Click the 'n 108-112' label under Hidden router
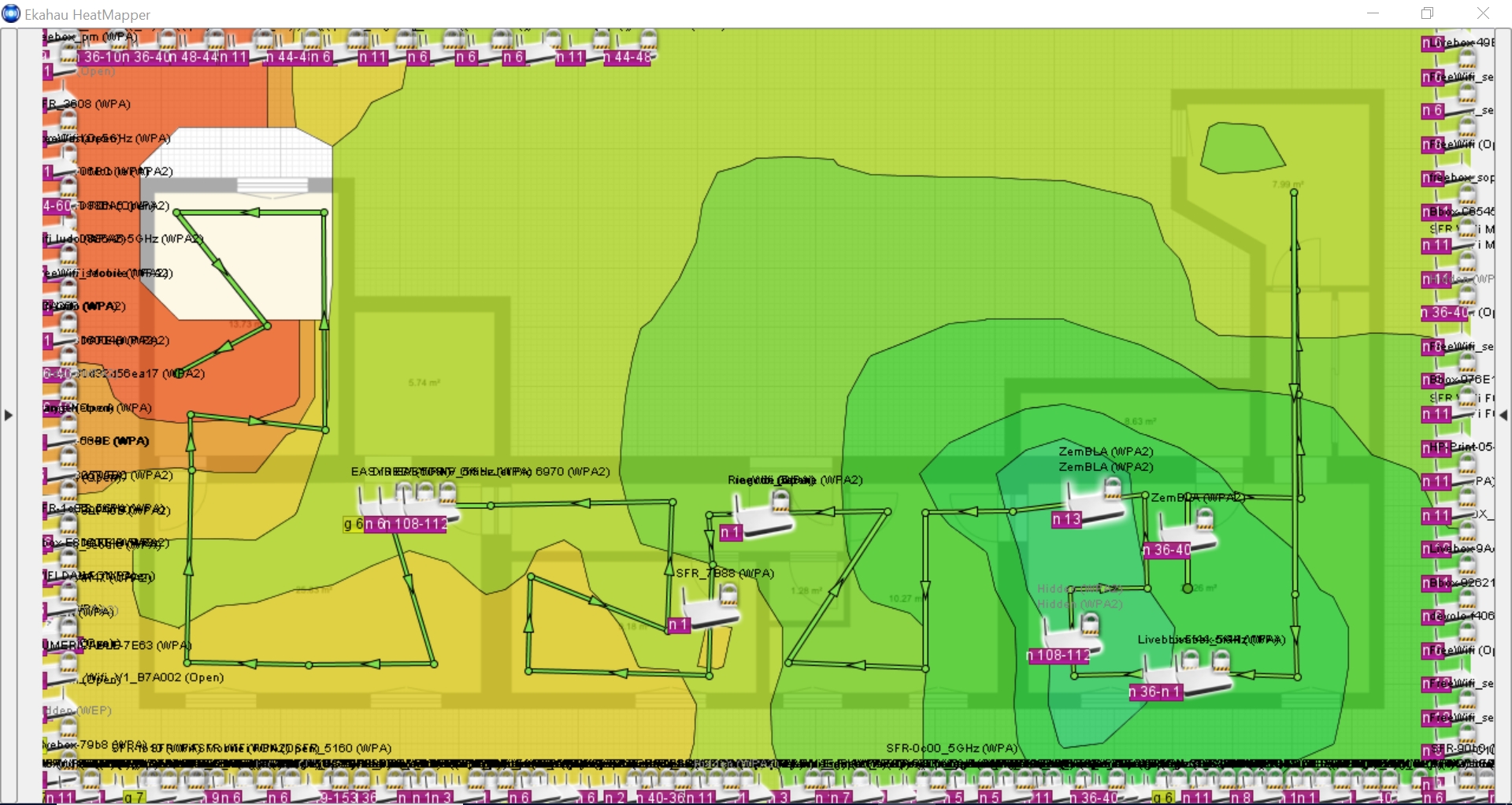The height and width of the screenshot is (805, 1512). tap(1059, 655)
